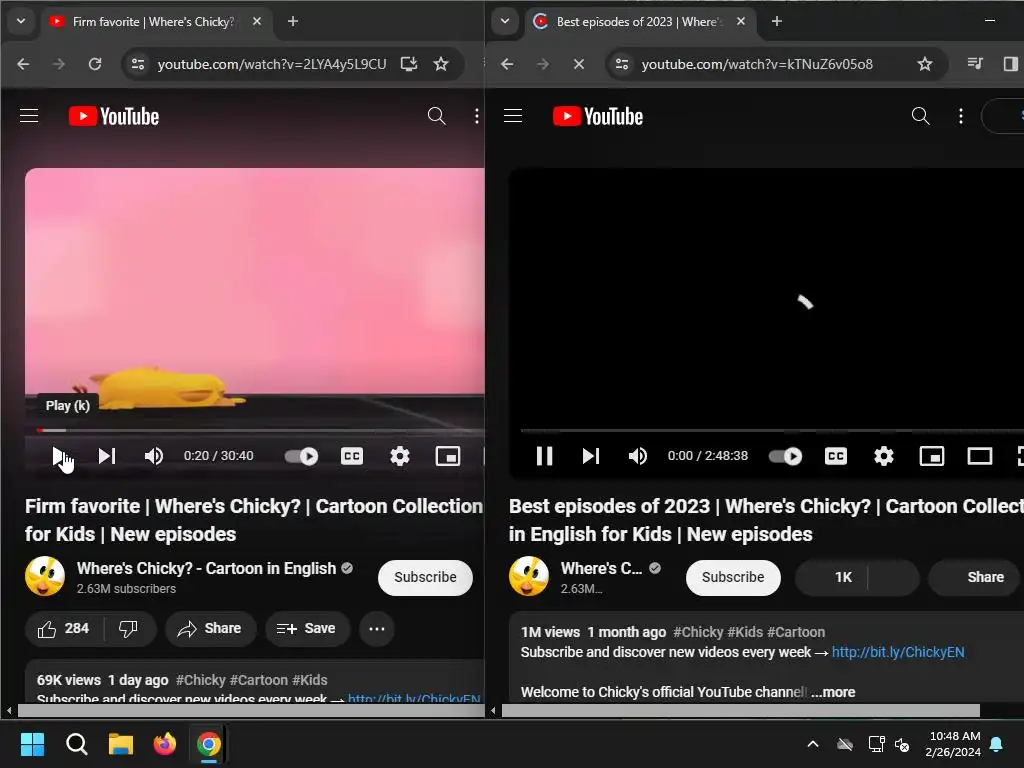Open File Explorer from taskbar
This screenshot has width=1024, height=768.
click(121, 744)
